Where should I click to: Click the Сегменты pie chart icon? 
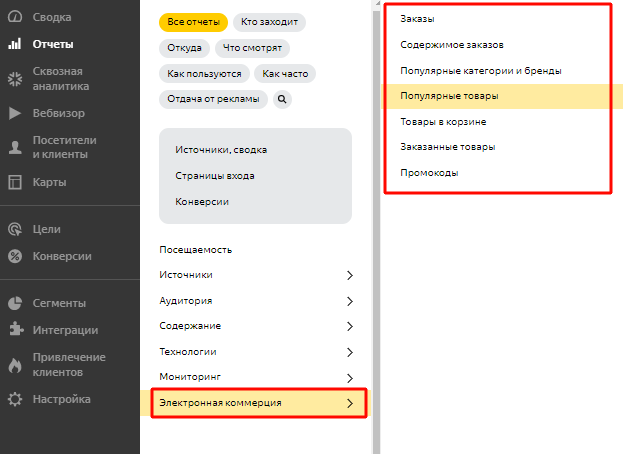click(x=15, y=303)
